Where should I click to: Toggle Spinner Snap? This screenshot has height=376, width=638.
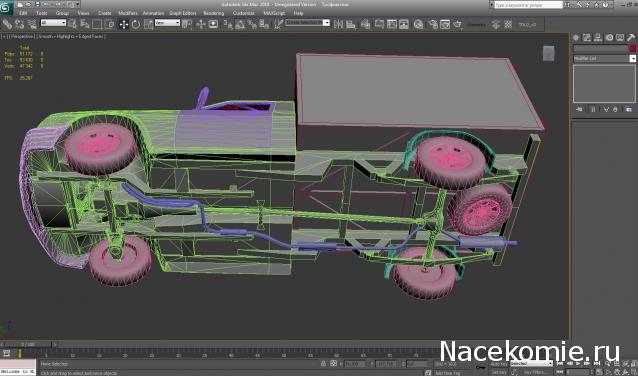(264, 25)
